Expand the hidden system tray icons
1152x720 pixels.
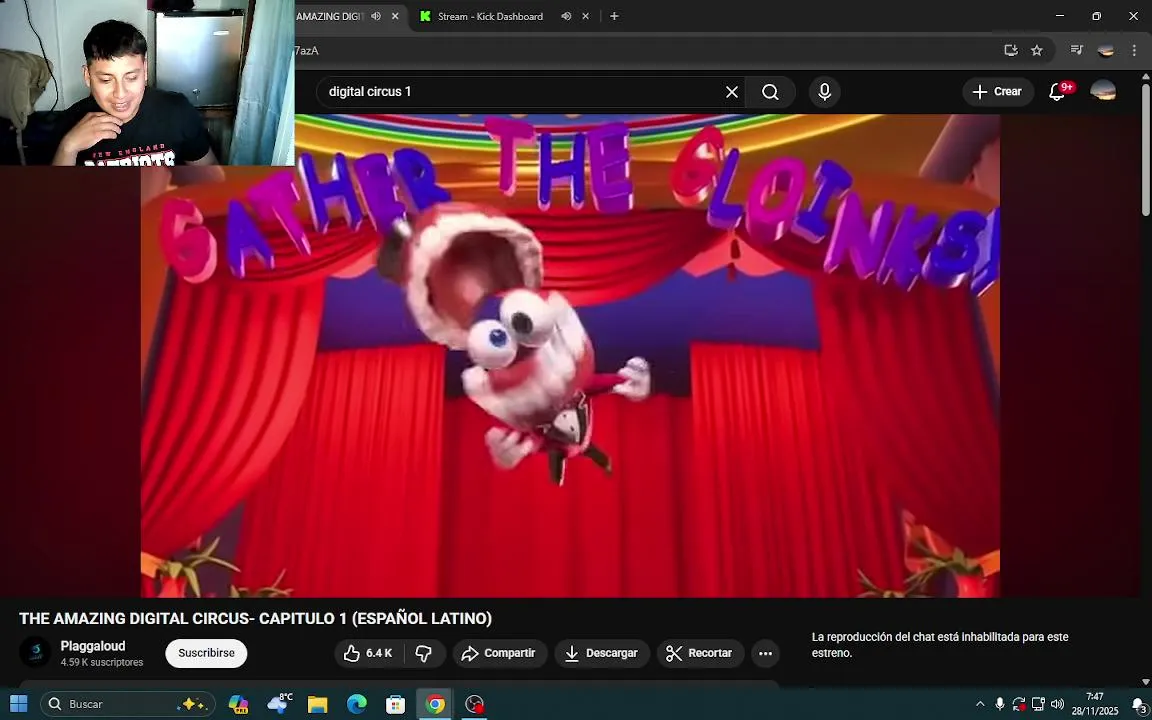click(x=980, y=704)
